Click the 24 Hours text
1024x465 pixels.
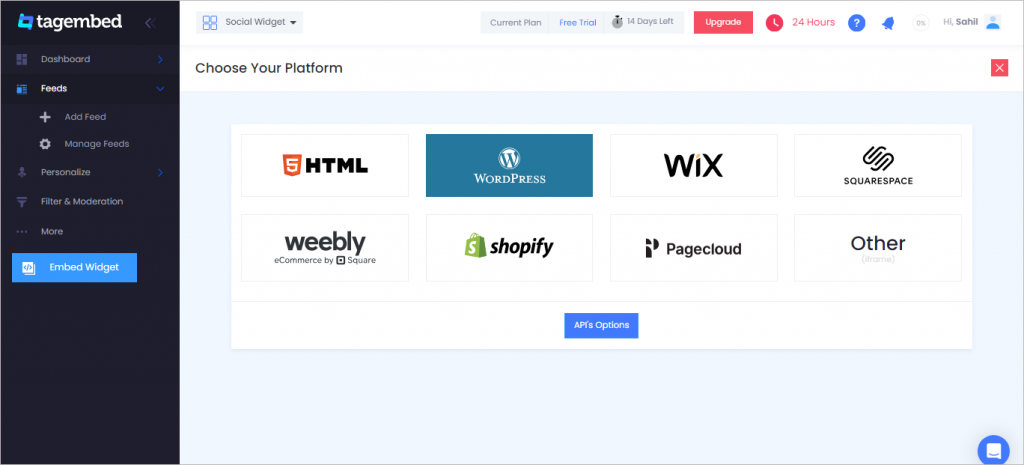coord(813,22)
